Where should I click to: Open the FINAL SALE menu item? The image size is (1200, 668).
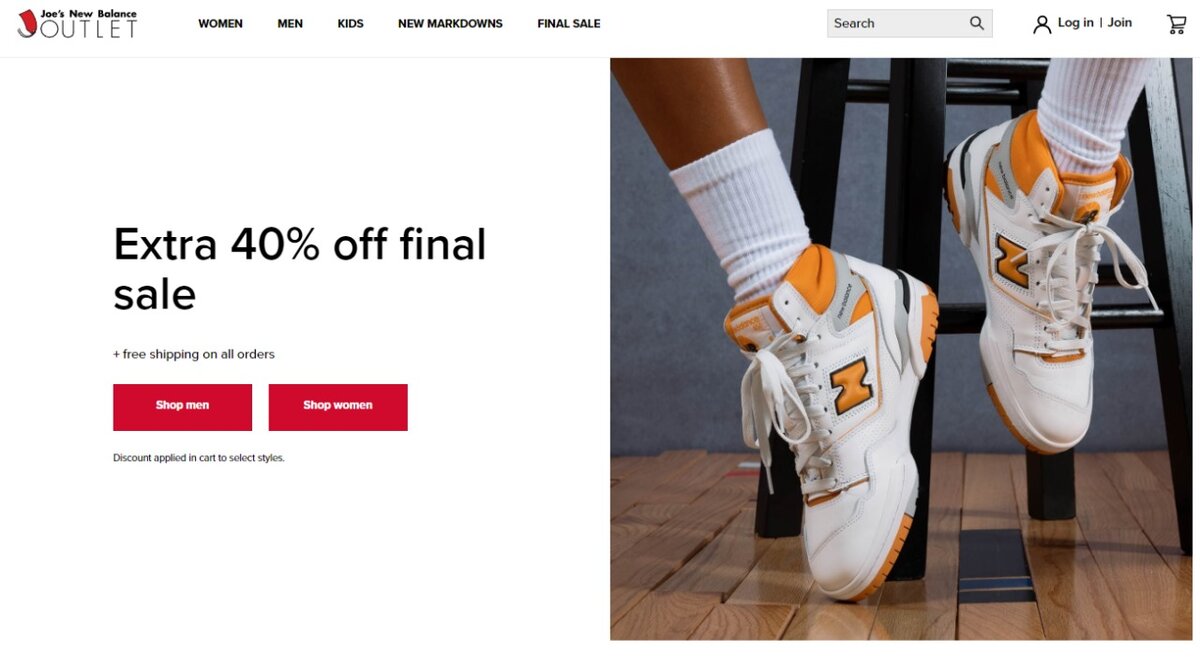click(569, 24)
